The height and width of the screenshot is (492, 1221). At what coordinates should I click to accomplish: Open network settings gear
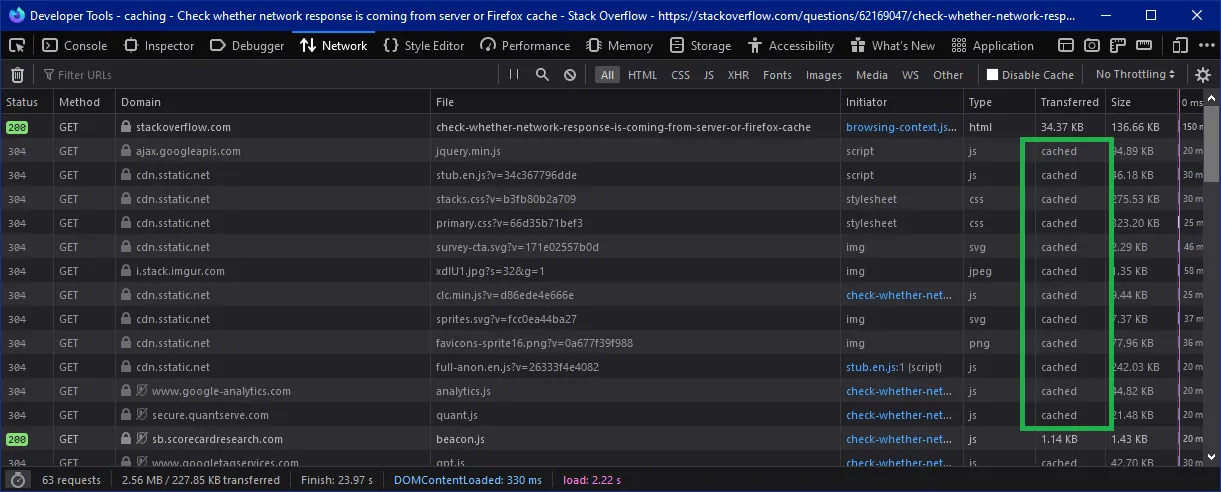tap(1203, 75)
